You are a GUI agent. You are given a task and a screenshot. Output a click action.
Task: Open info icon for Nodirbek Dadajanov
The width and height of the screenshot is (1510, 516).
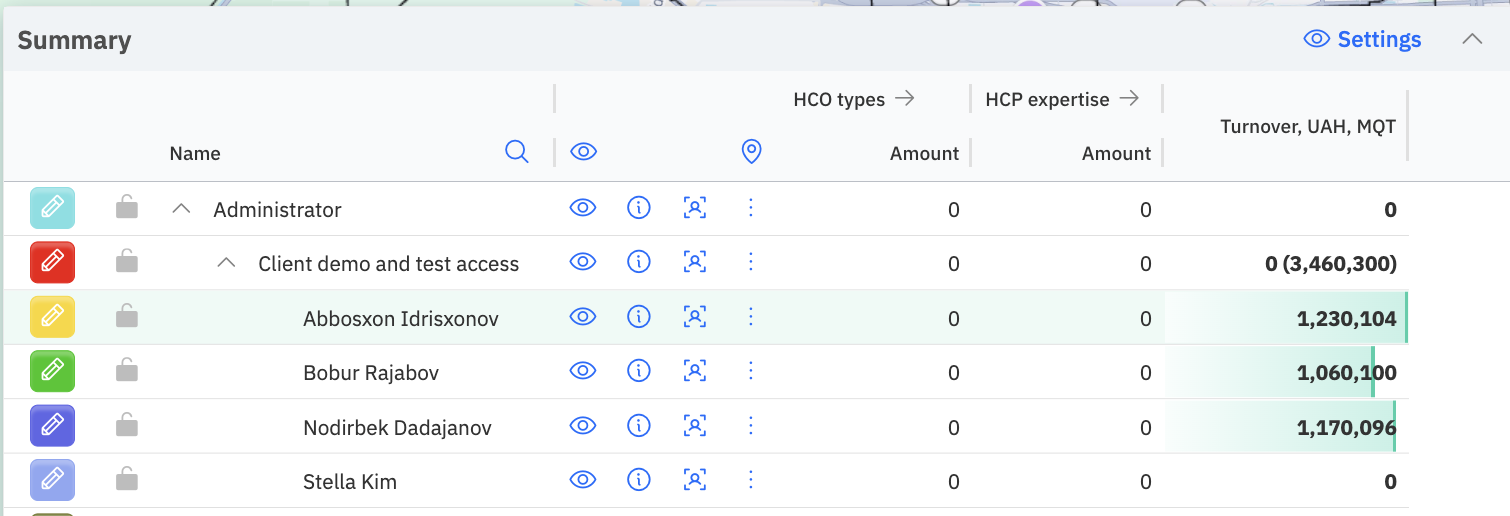click(639, 426)
